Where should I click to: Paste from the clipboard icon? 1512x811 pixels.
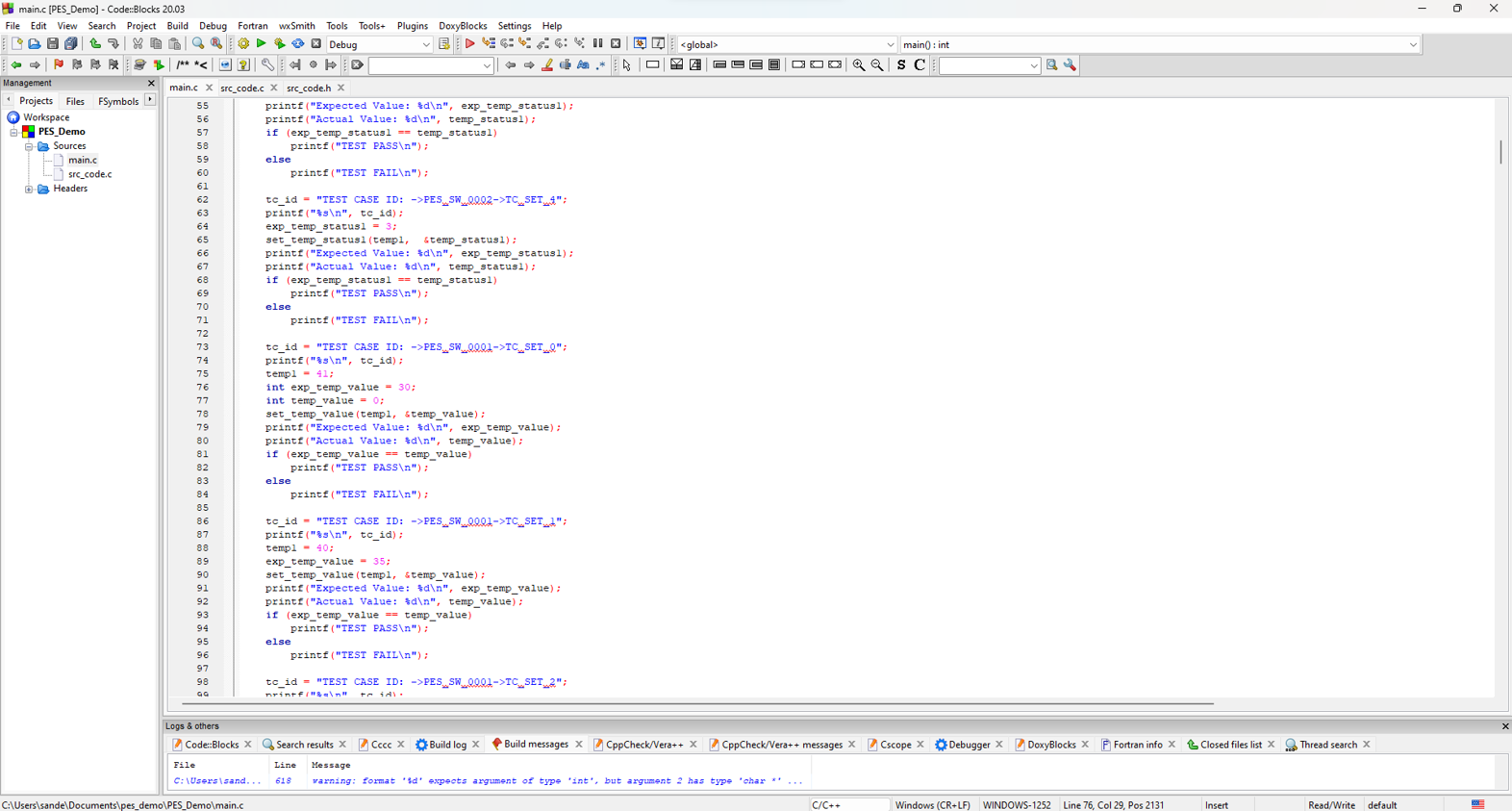click(x=175, y=44)
